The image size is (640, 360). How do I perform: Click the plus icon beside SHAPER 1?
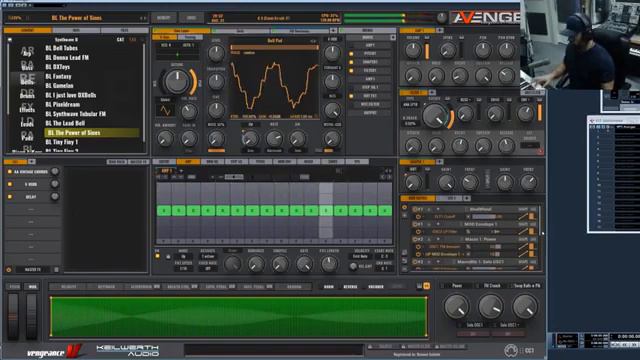(439, 162)
